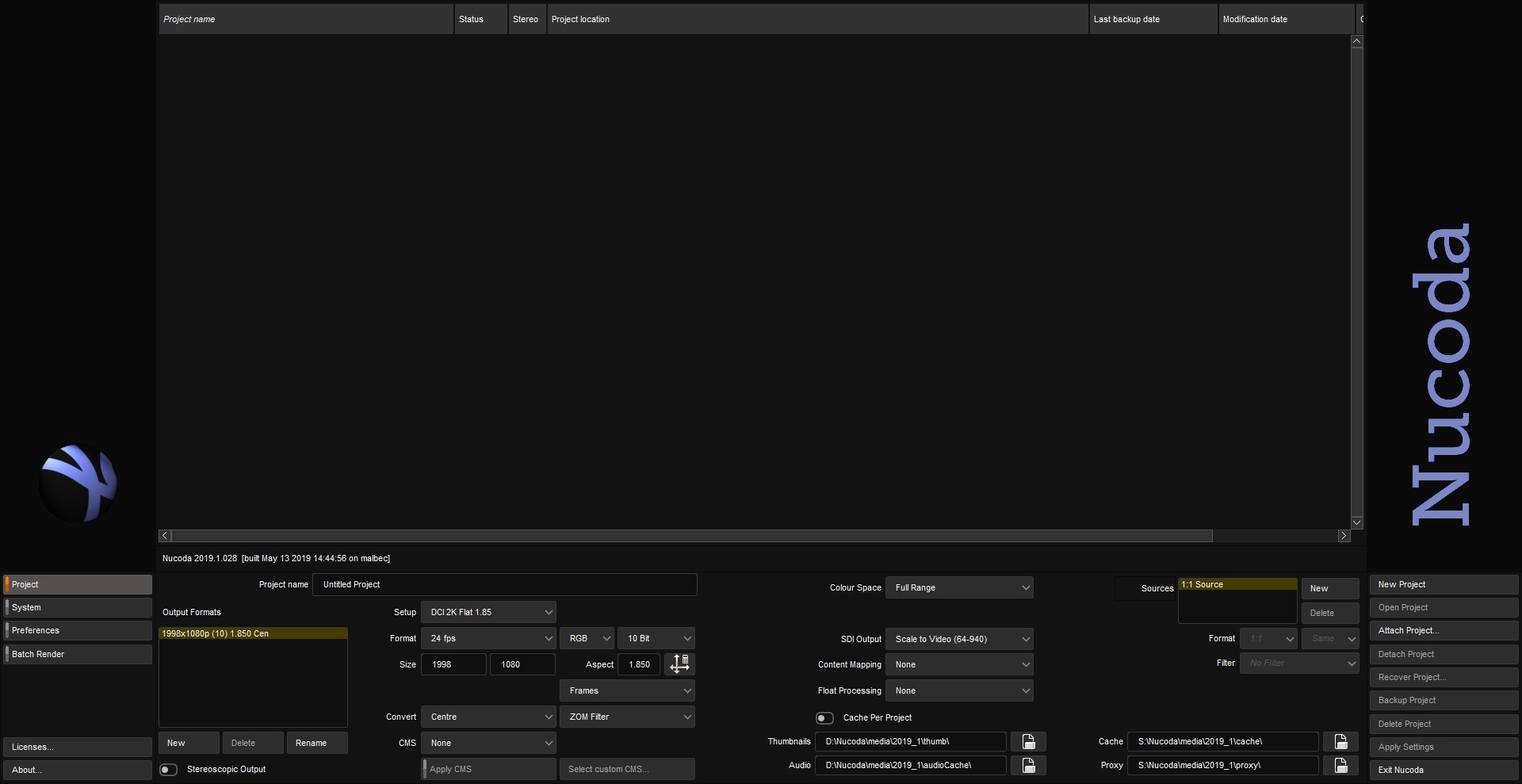Open the About dialog

[x=78, y=770]
